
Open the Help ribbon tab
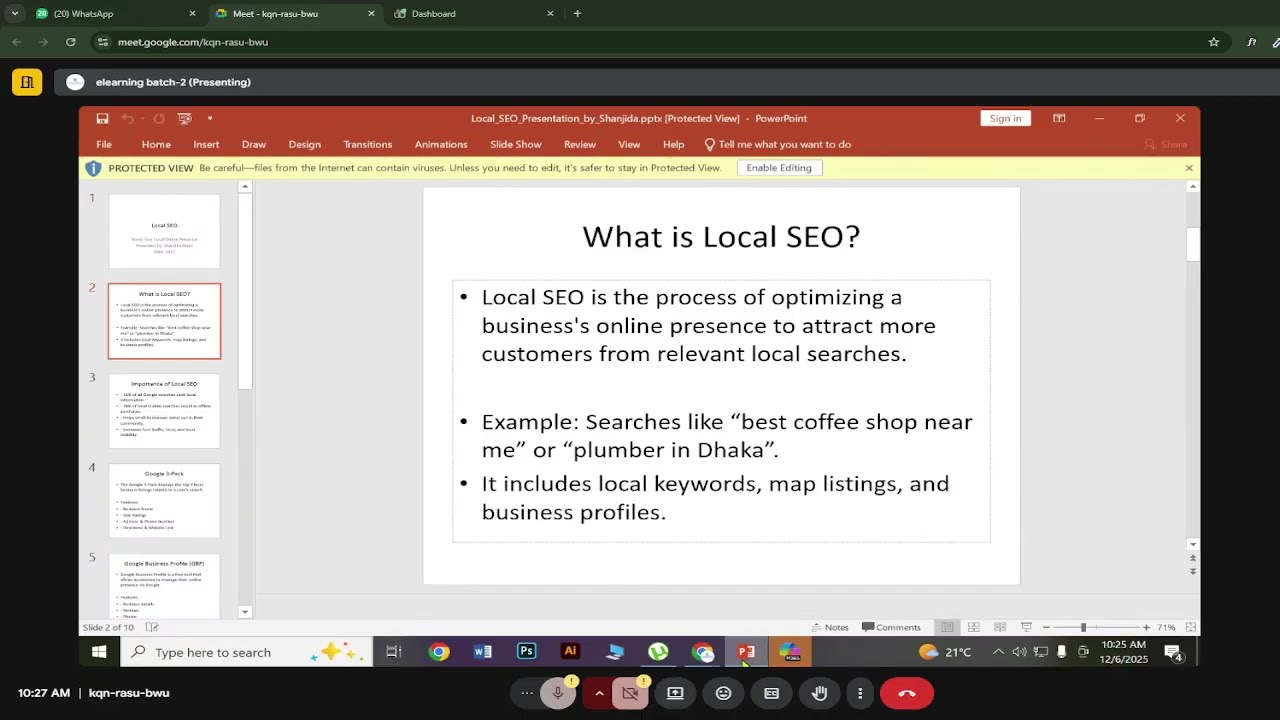[x=674, y=144]
